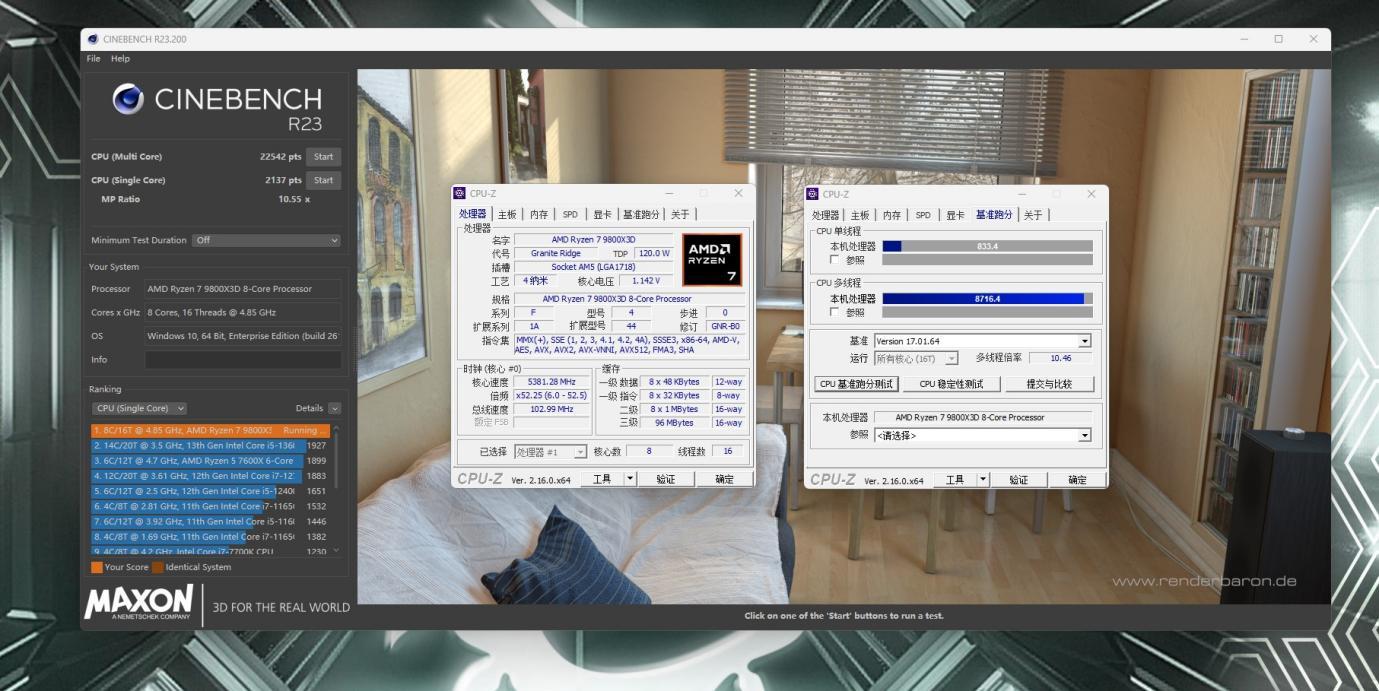This screenshot has height=691, width=1379.
Task: Open 工具 dropdown arrow in benchmark window
Action: pyautogui.click(x=983, y=479)
